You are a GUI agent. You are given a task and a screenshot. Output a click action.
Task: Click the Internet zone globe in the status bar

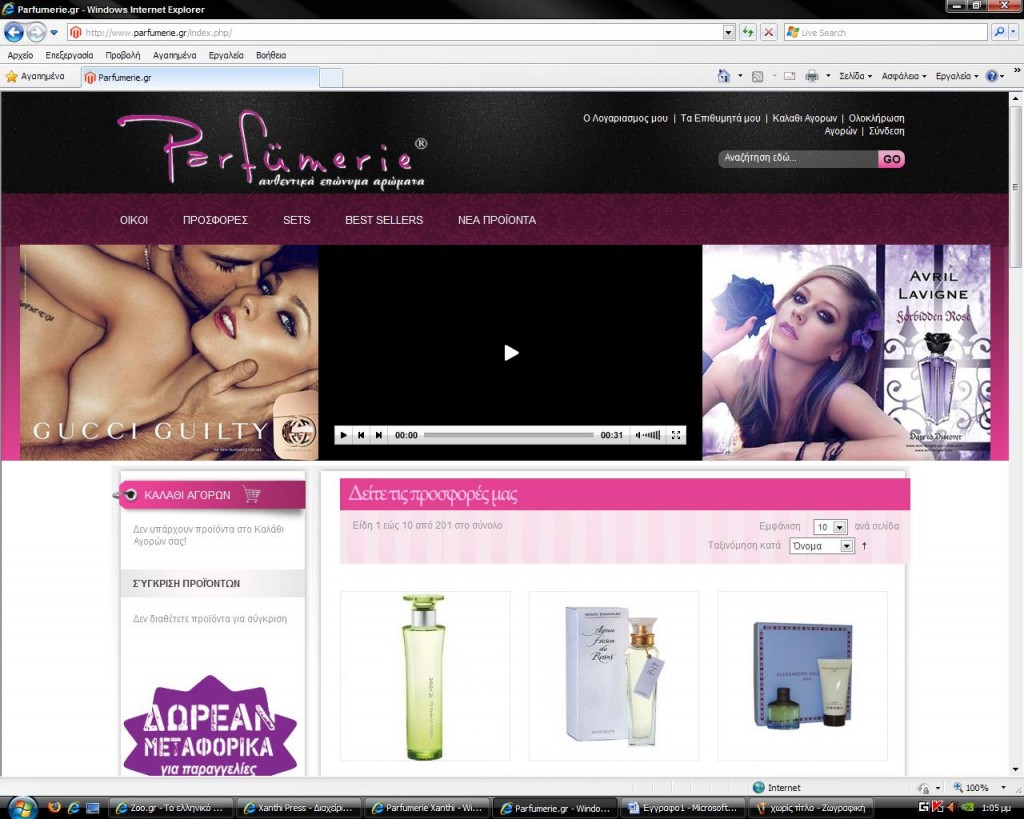coord(758,788)
